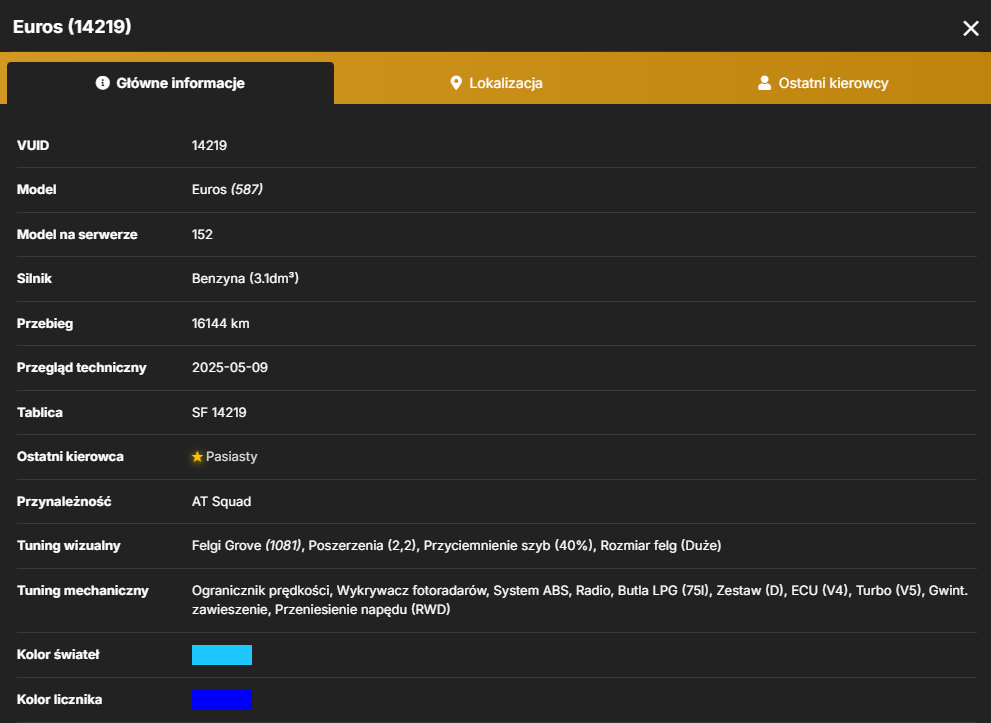
Task: Select the dark blue Kolor licznika swatch
Action: 222,700
